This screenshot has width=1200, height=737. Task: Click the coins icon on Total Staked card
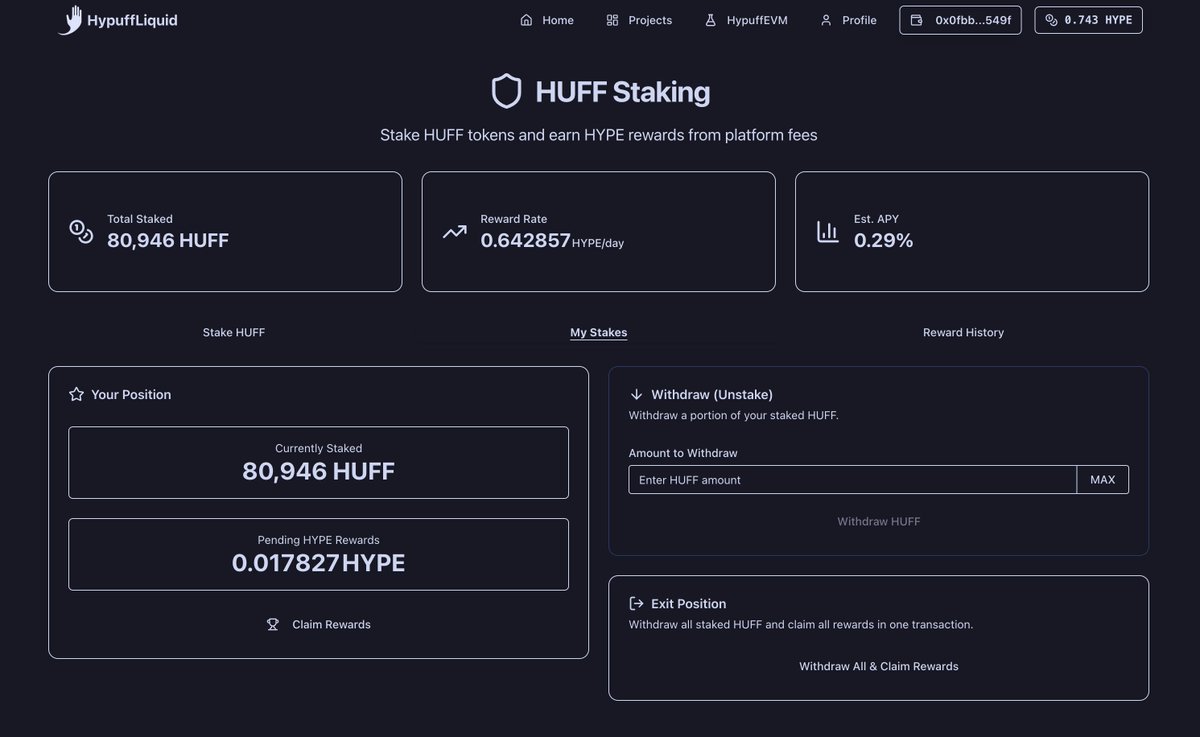tap(80, 230)
